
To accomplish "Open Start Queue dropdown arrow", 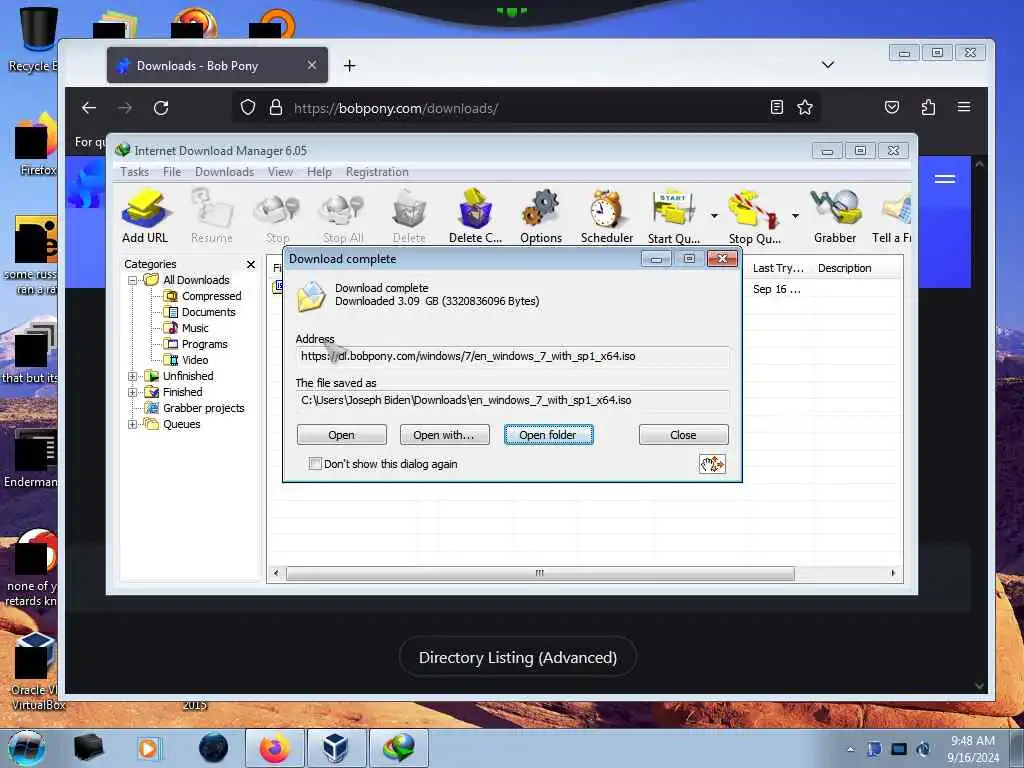I will (x=714, y=216).
